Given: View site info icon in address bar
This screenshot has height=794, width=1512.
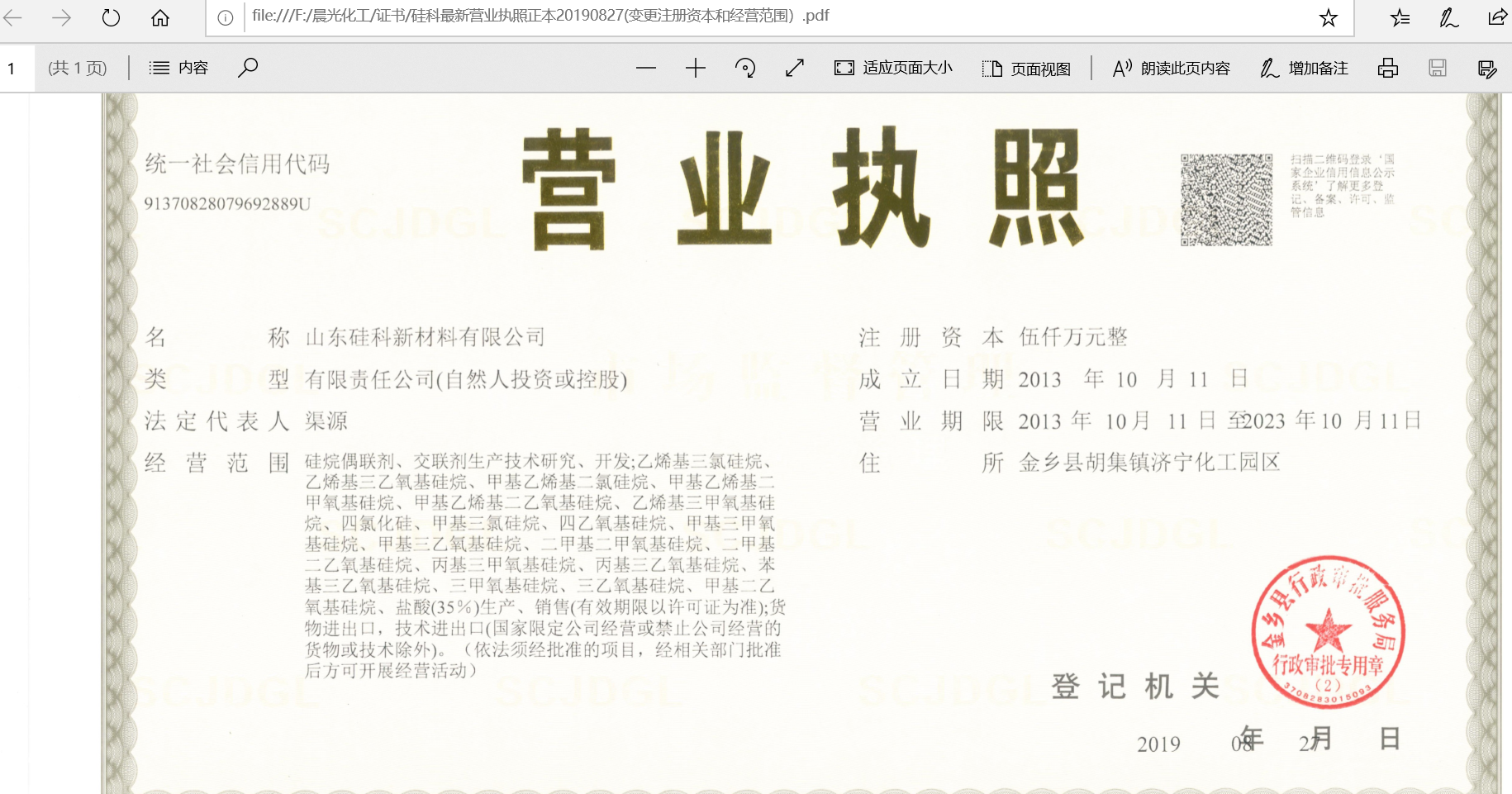Looking at the screenshot, I should (225, 17).
